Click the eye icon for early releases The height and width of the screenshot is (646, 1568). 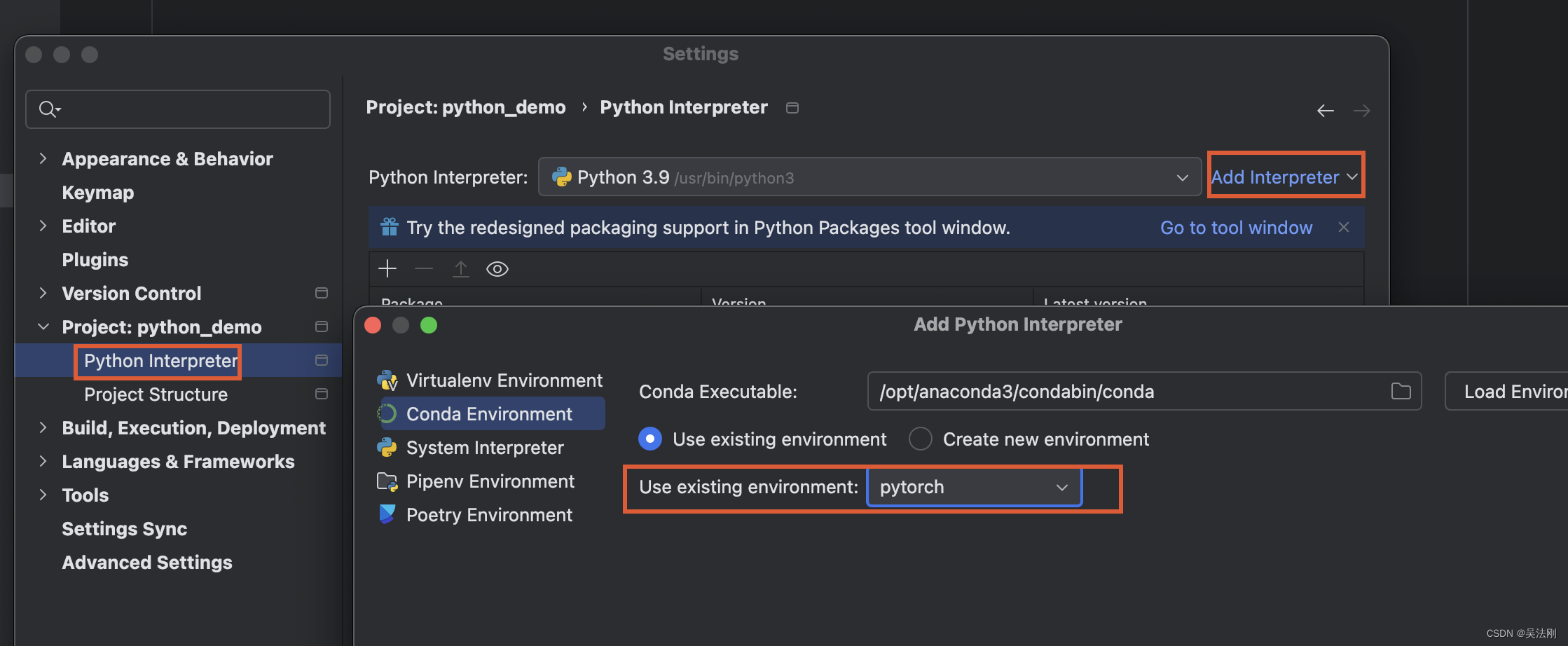tap(497, 269)
